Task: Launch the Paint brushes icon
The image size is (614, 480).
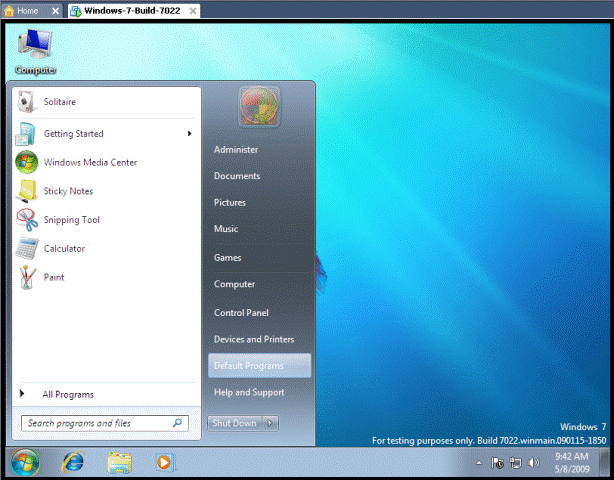Action: [26, 277]
